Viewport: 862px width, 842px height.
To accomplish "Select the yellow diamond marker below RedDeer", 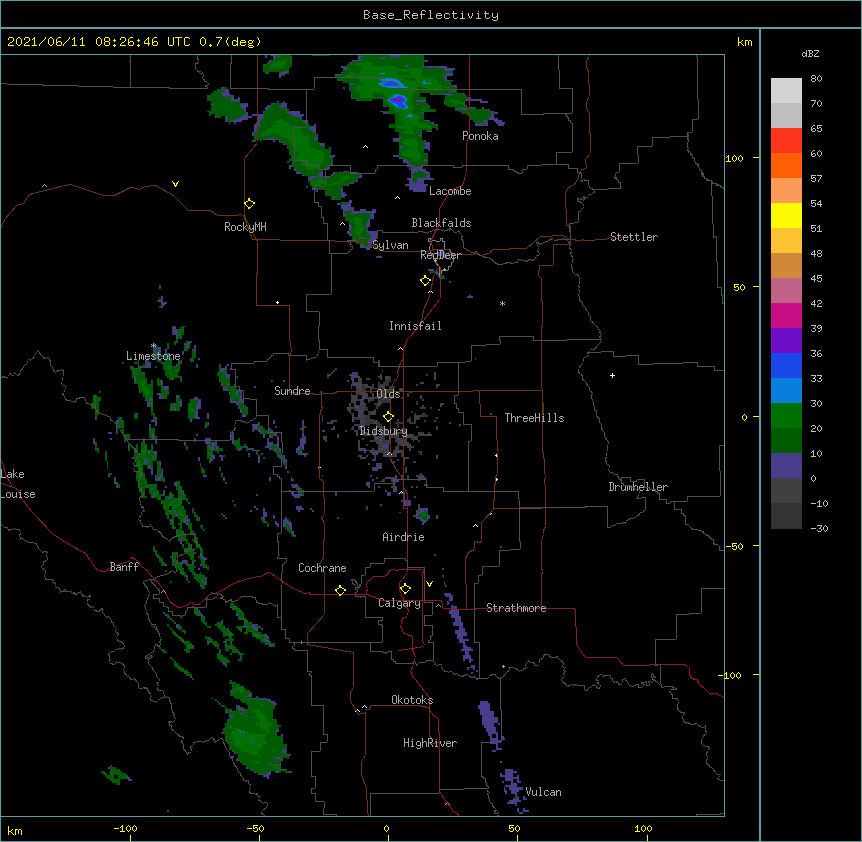I will (426, 281).
